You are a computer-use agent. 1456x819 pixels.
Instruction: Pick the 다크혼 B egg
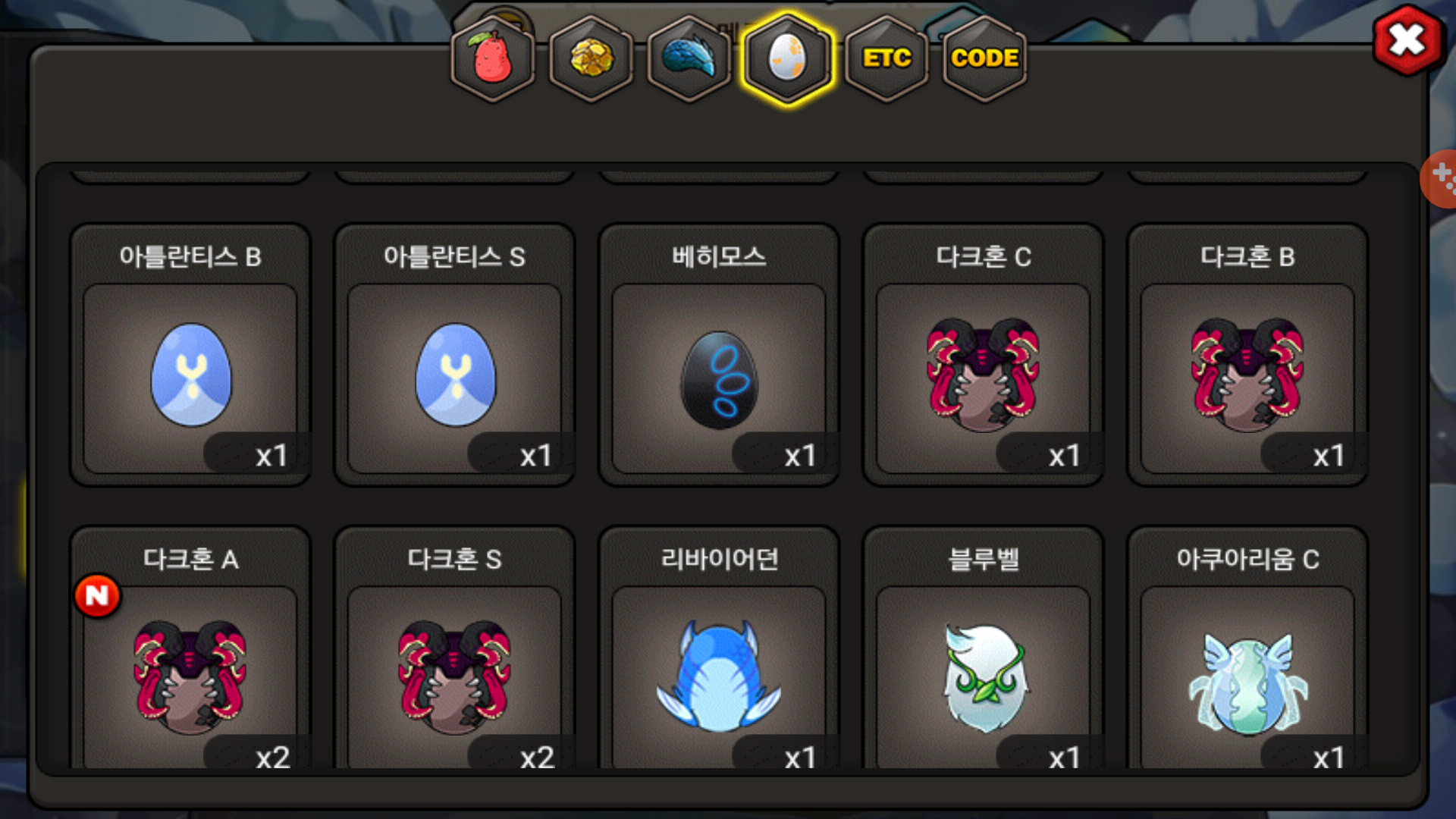click(1247, 355)
